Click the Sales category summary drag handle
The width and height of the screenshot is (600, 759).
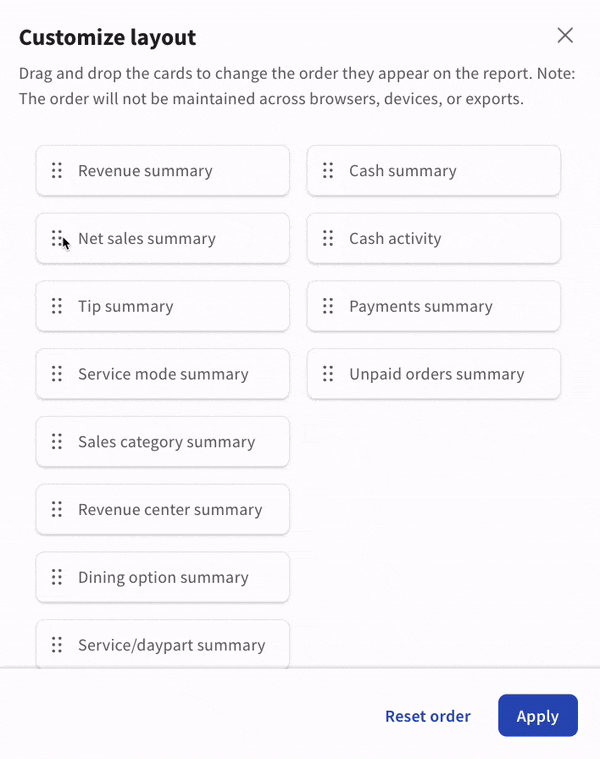click(57, 442)
